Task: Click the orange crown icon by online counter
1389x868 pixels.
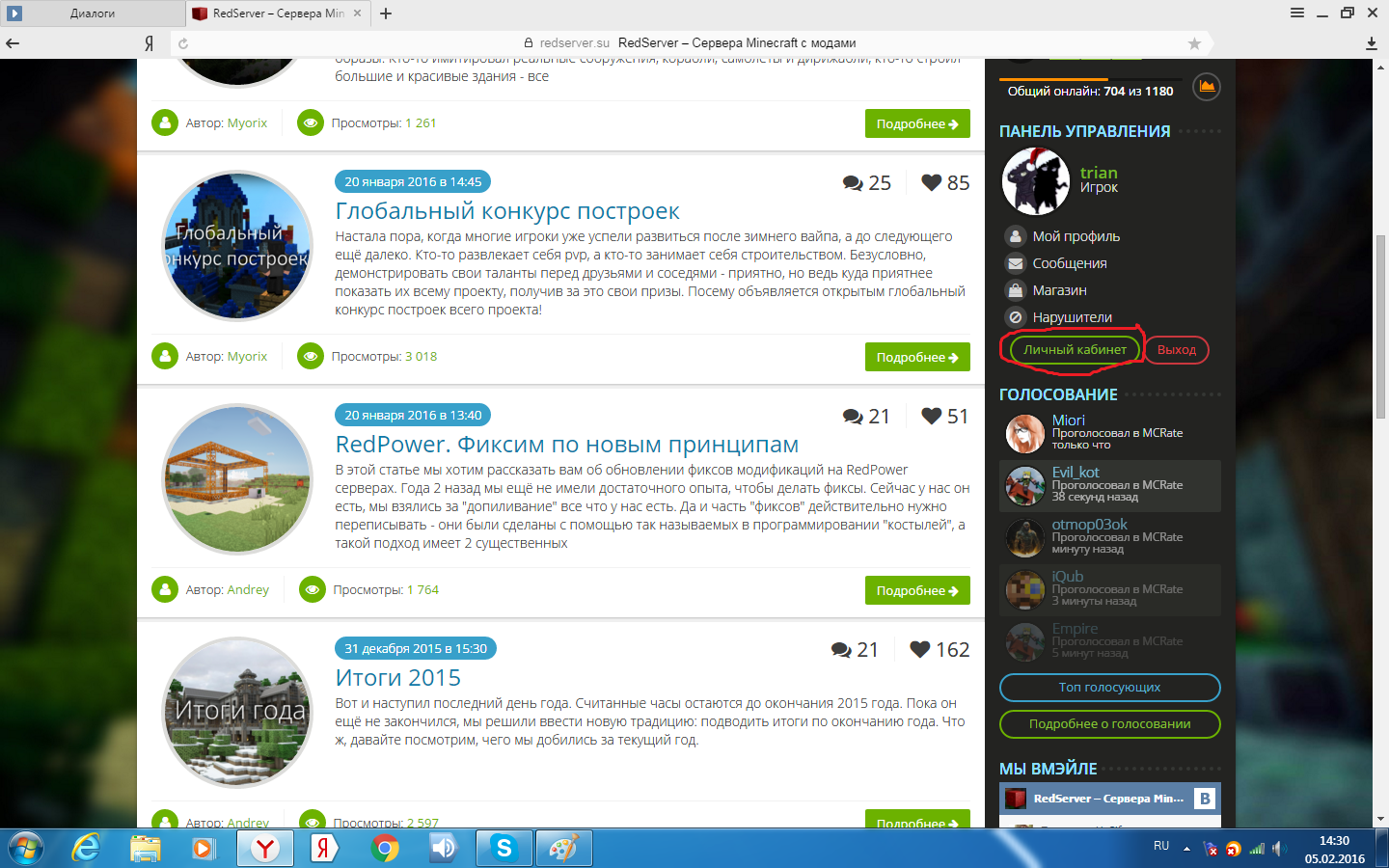Action: (x=1207, y=87)
